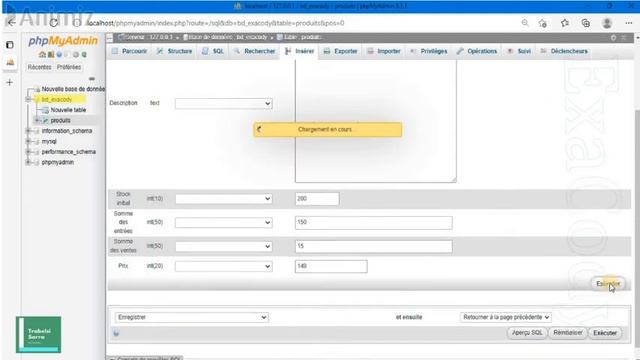Click the Réinitialiser button
Image resolution: width=640 pixels, height=360 pixels.
[x=568, y=333]
